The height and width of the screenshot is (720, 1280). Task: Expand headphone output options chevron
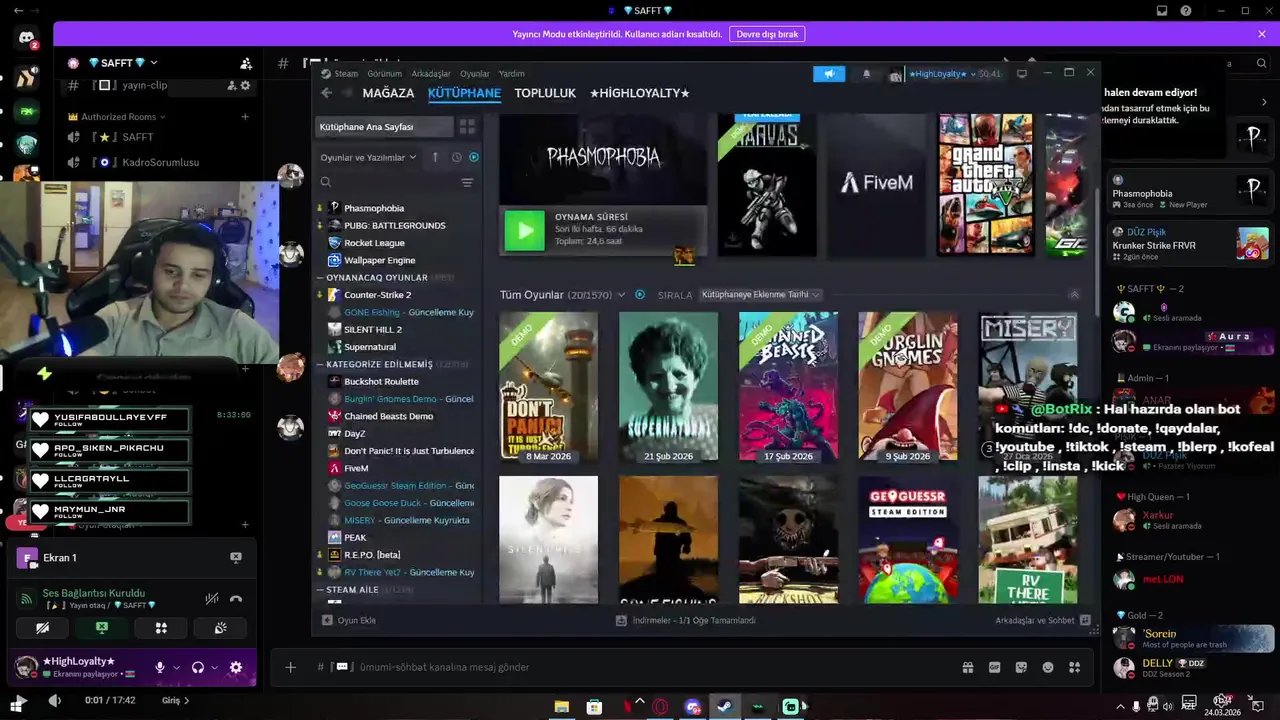214,668
